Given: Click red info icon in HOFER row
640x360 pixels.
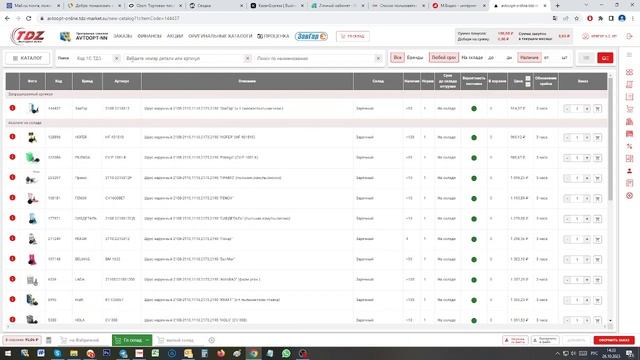Looking at the screenshot, I should point(13,137).
